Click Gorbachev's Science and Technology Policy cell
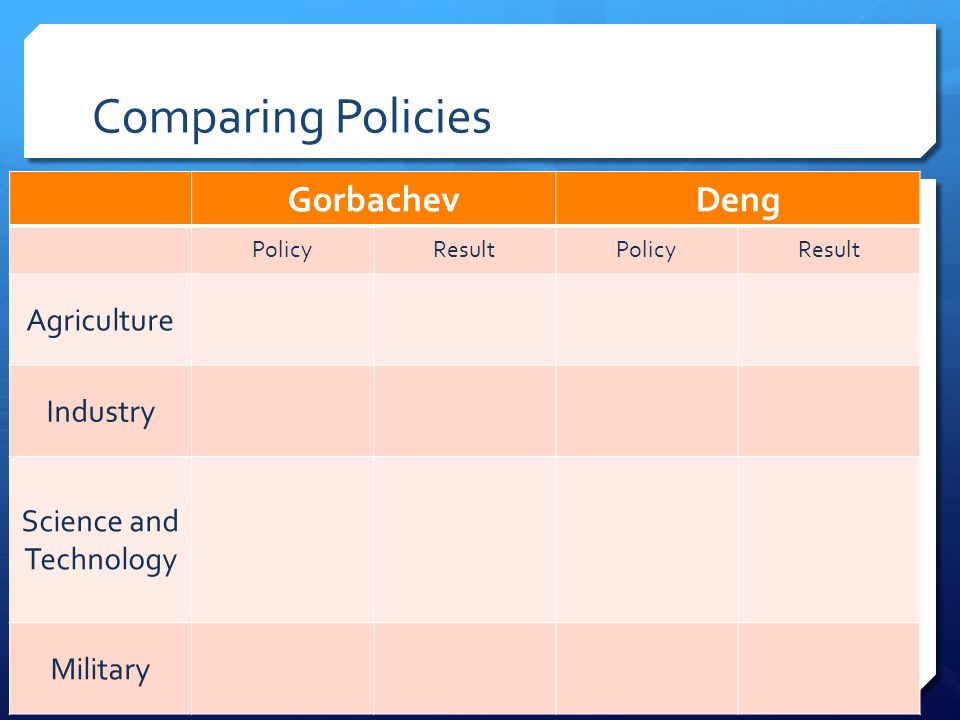The height and width of the screenshot is (720, 960). click(282, 540)
